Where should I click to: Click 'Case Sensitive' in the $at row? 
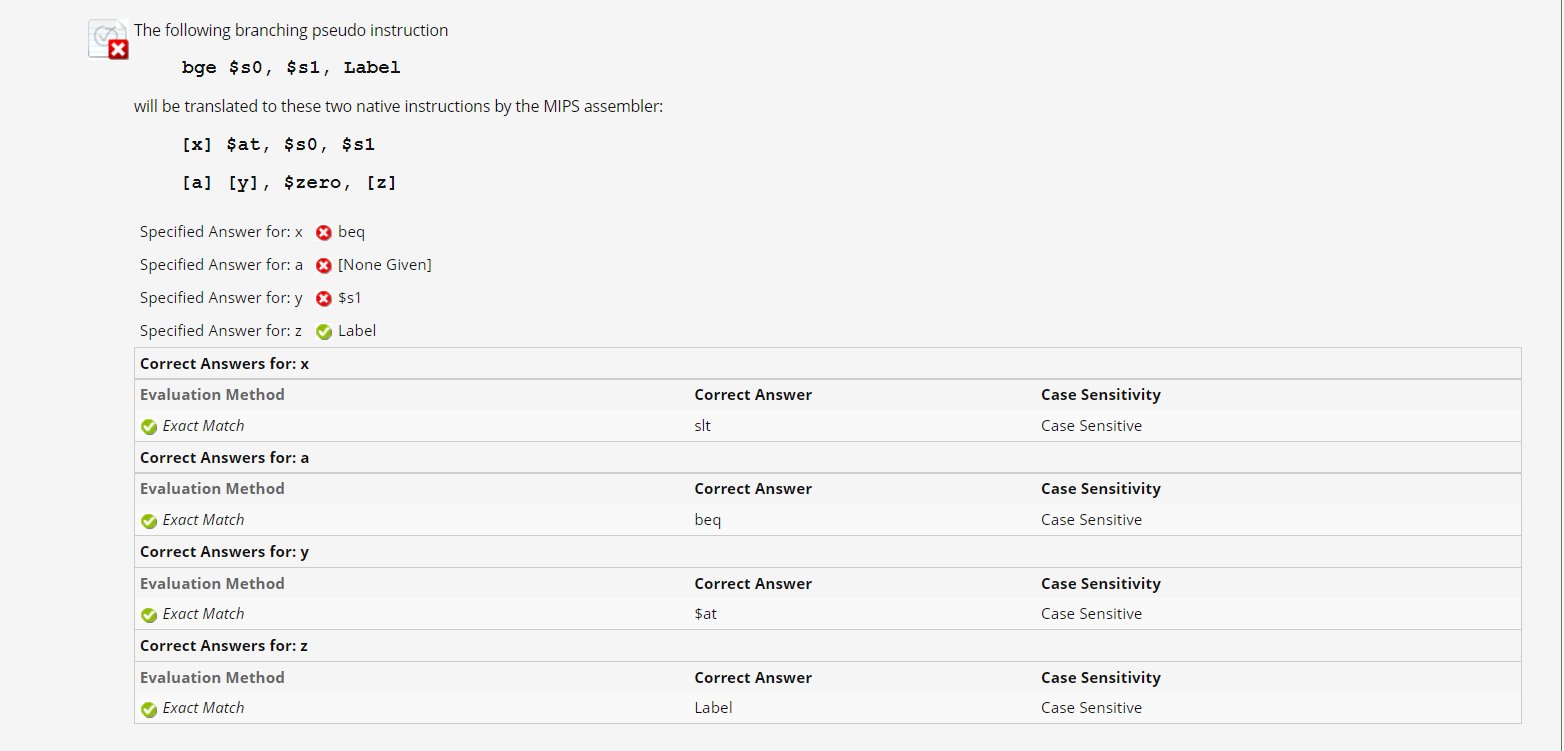click(x=1091, y=614)
